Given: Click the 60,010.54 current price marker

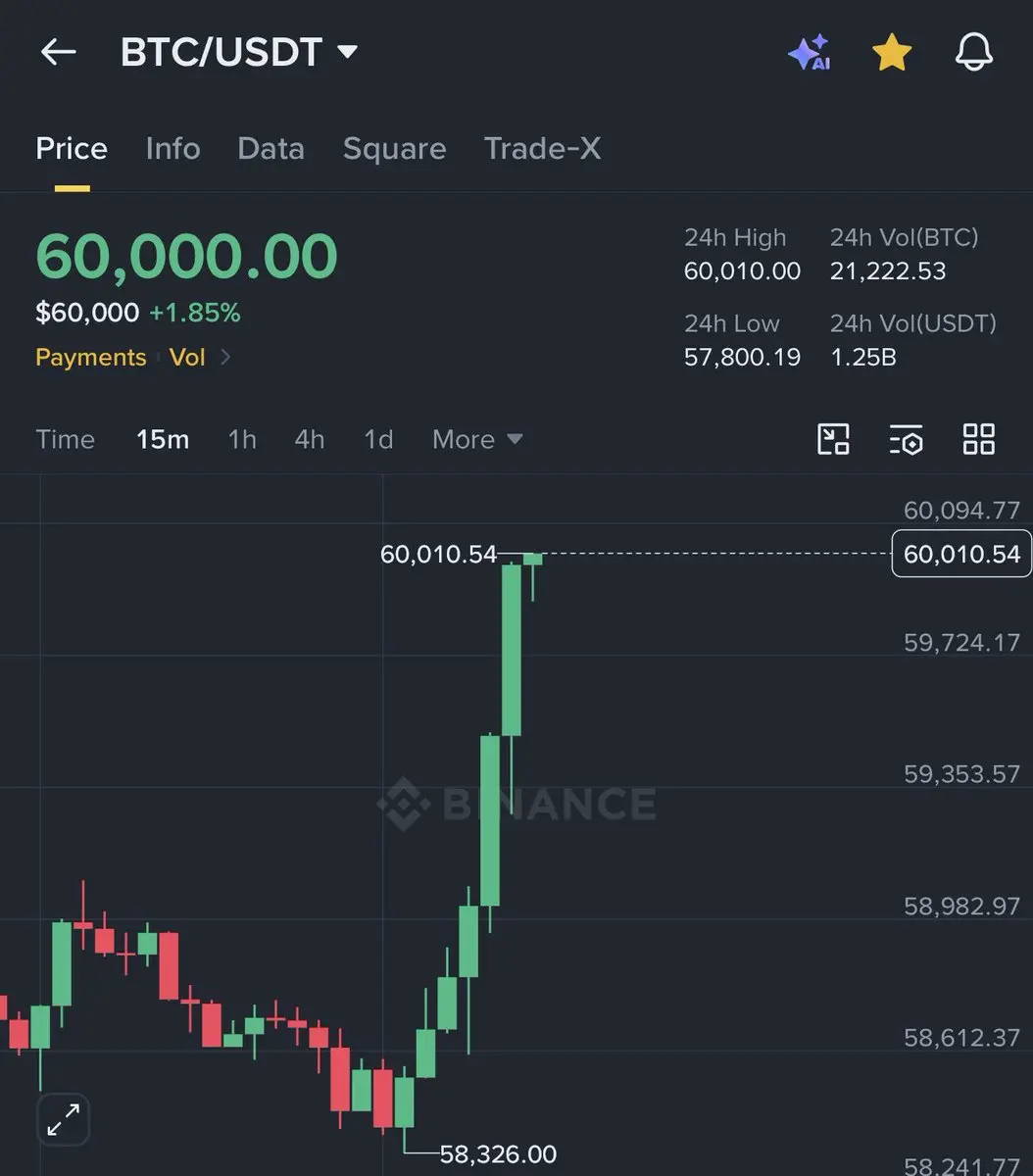Looking at the screenshot, I should [961, 554].
